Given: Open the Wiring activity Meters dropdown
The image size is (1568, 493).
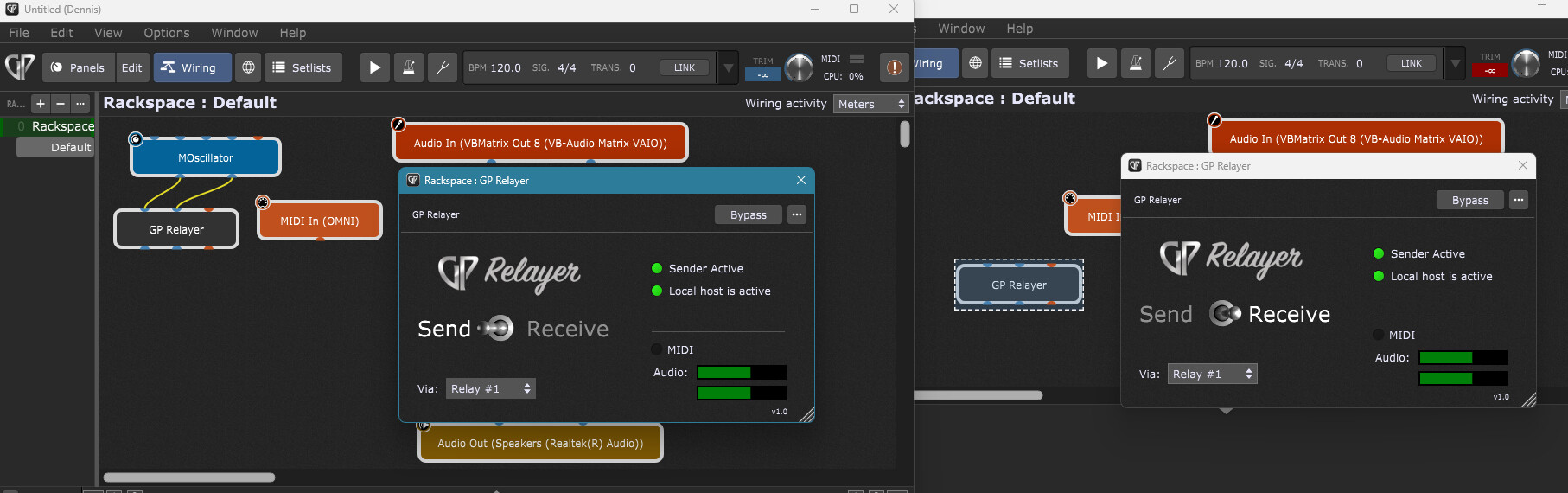Looking at the screenshot, I should [871, 104].
